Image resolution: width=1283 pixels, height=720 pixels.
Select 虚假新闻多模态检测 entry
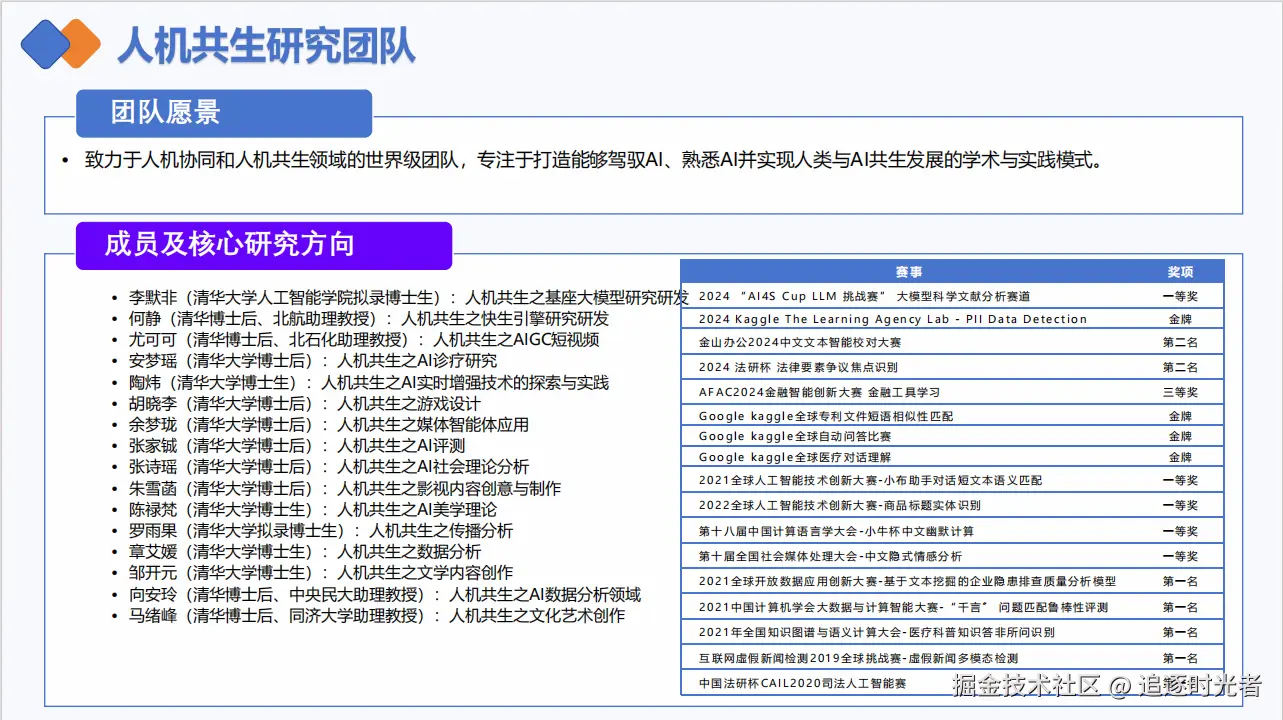coord(858,658)
